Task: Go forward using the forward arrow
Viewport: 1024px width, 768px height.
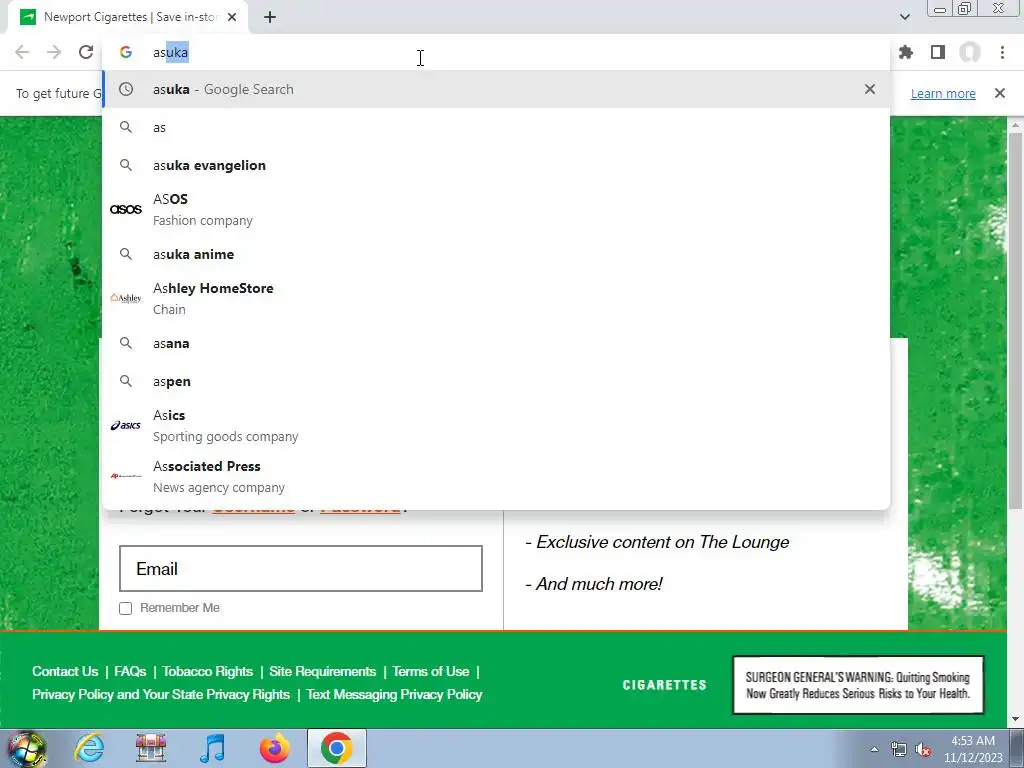Action: click(54, 52)
